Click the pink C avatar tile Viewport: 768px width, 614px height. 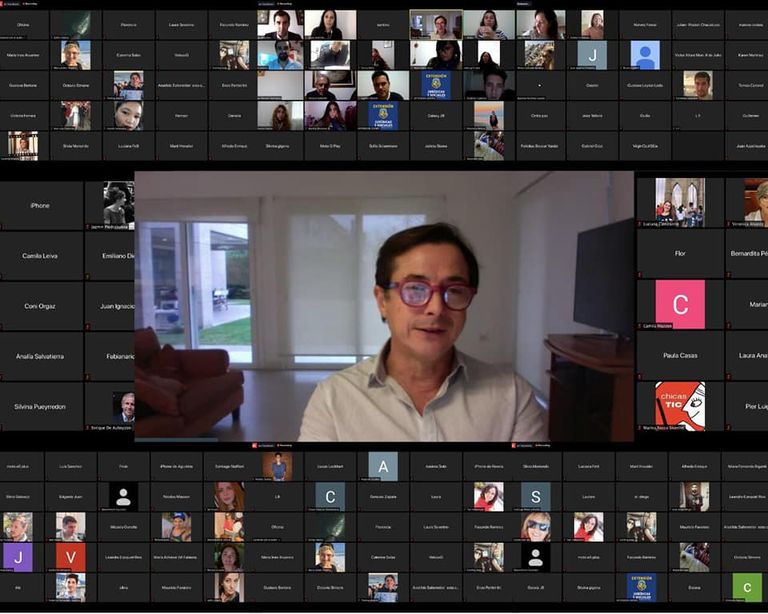(x=680, y=304)
